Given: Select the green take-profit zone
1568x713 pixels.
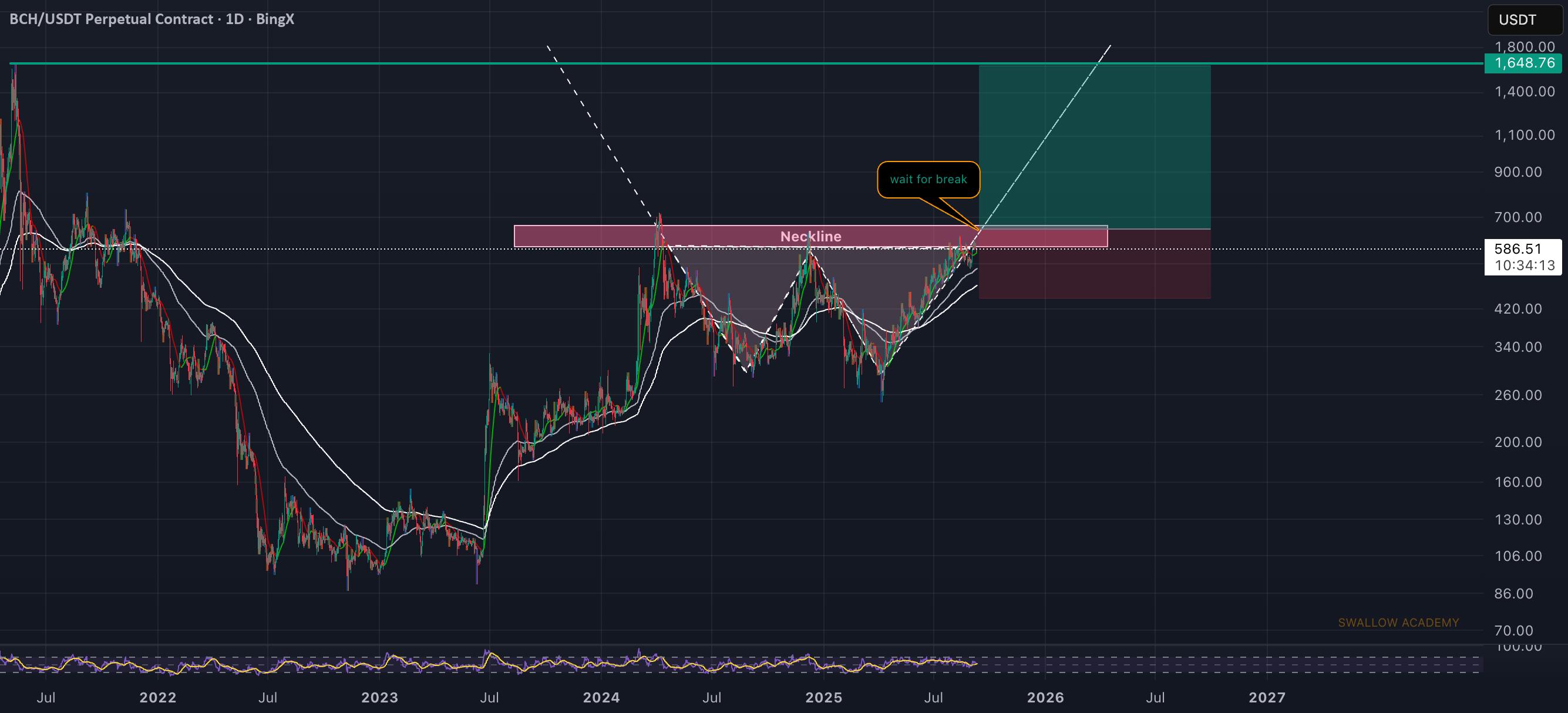Looking at the screenshot, I should (x=1095, y=147).
